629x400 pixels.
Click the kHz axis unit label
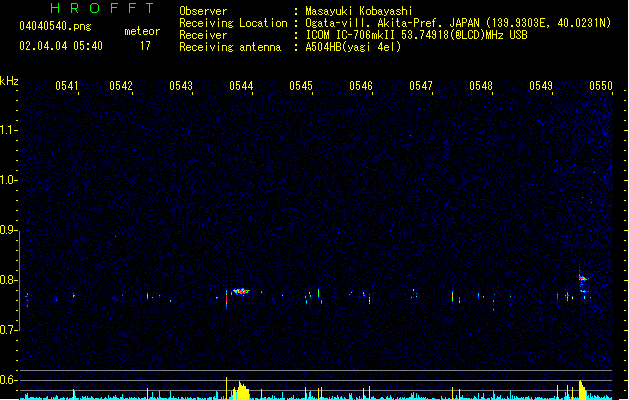coord(9,81)
